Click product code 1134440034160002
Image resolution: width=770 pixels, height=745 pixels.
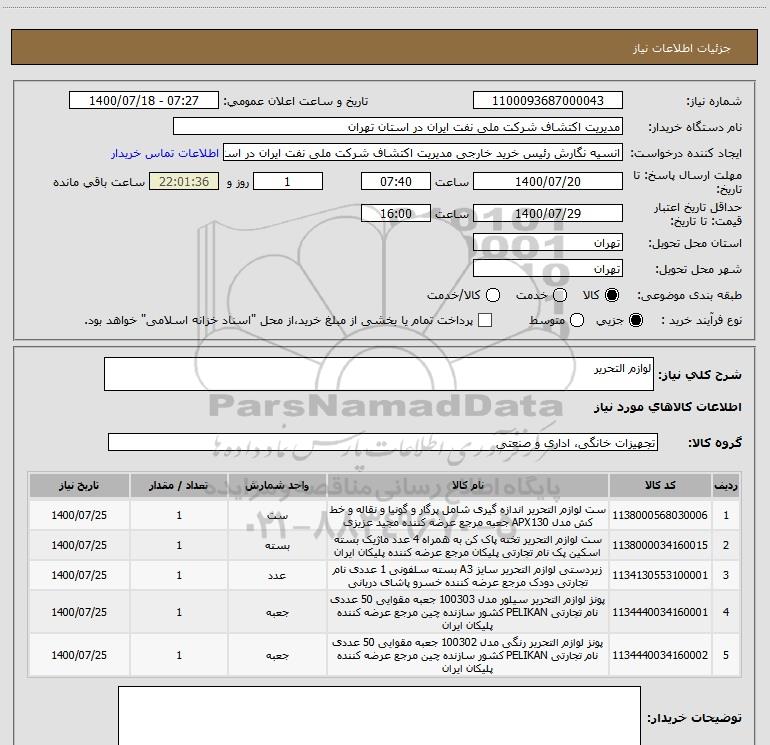pyautogui.click(x=660, y=655)
